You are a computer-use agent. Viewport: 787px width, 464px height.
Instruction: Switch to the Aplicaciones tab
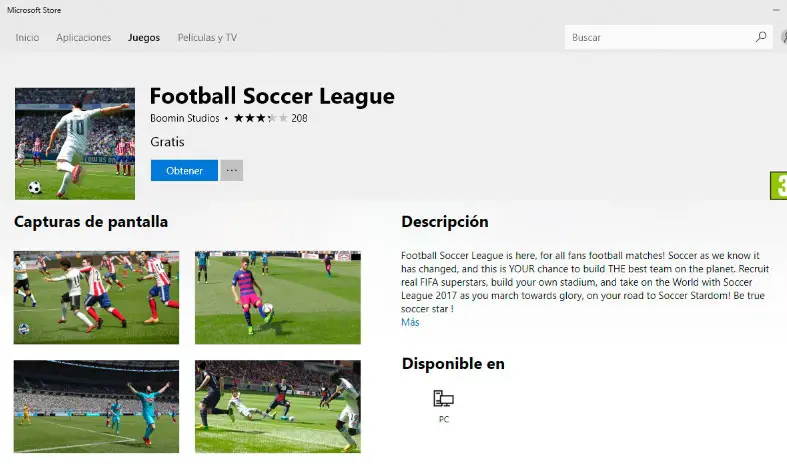pos(84,38)
